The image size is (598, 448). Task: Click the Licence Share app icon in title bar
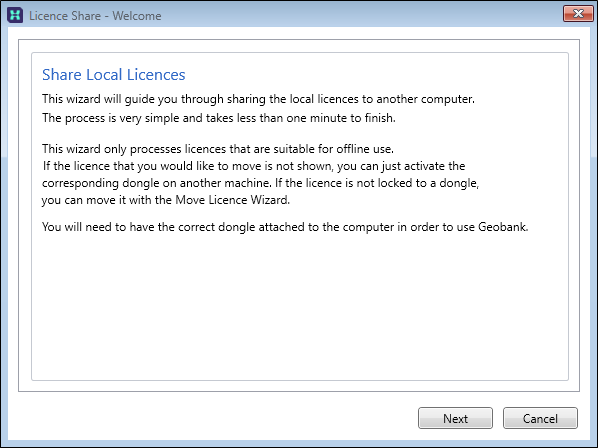[15, 15]
